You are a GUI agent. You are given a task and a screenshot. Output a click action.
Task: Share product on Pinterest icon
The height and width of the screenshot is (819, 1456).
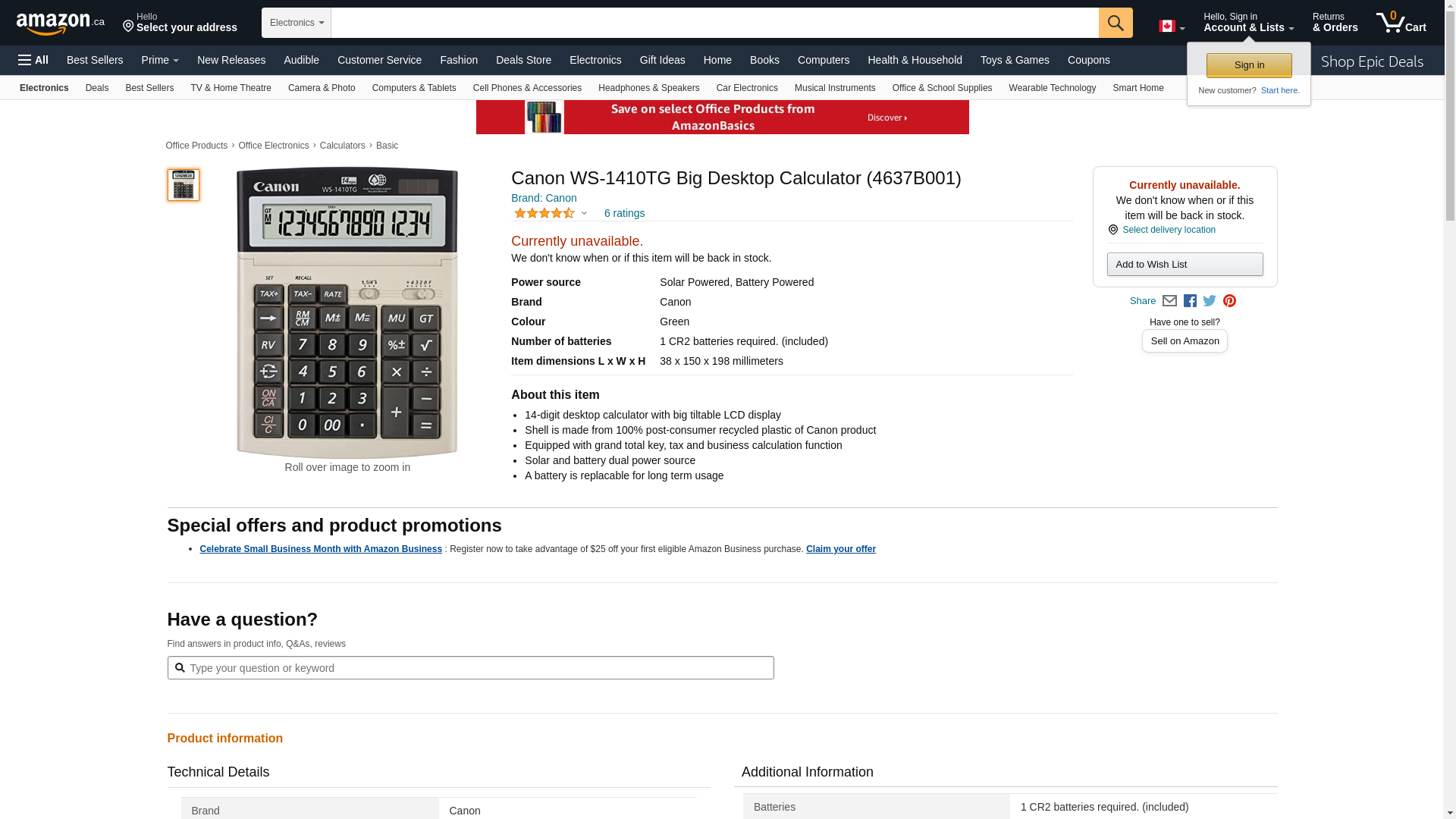1229,301
